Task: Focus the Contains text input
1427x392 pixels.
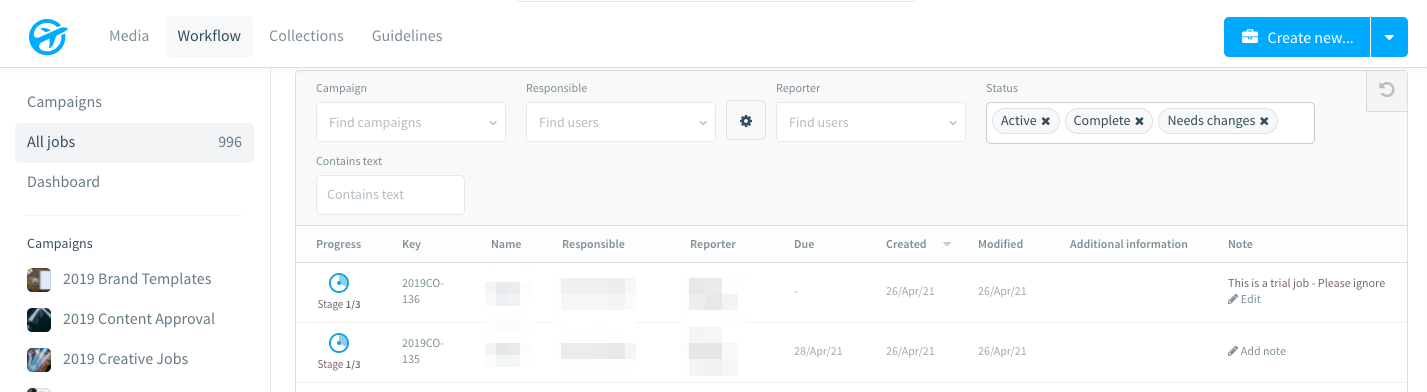Action: click(390, 195)
